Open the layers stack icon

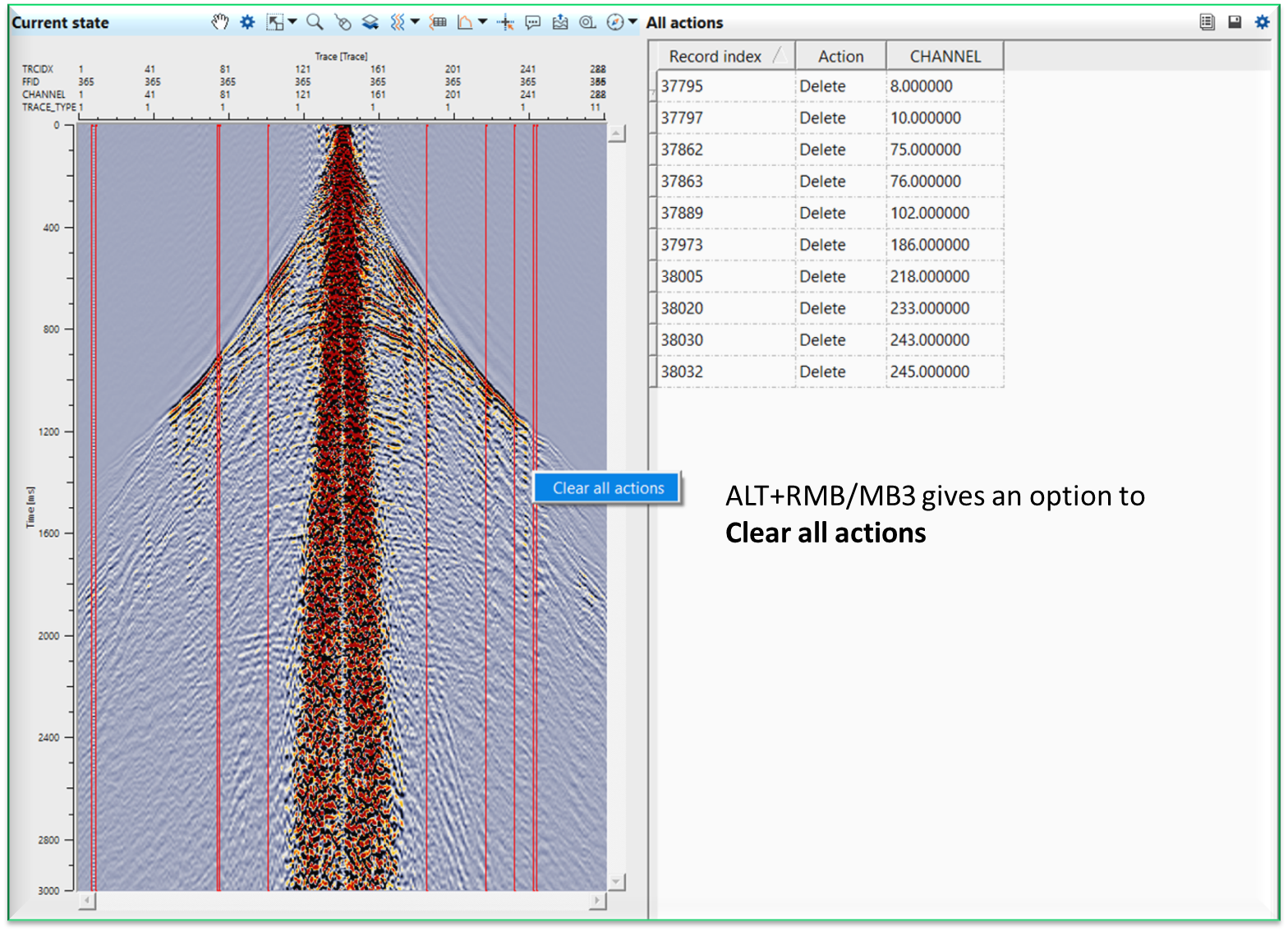coord(370,22)
